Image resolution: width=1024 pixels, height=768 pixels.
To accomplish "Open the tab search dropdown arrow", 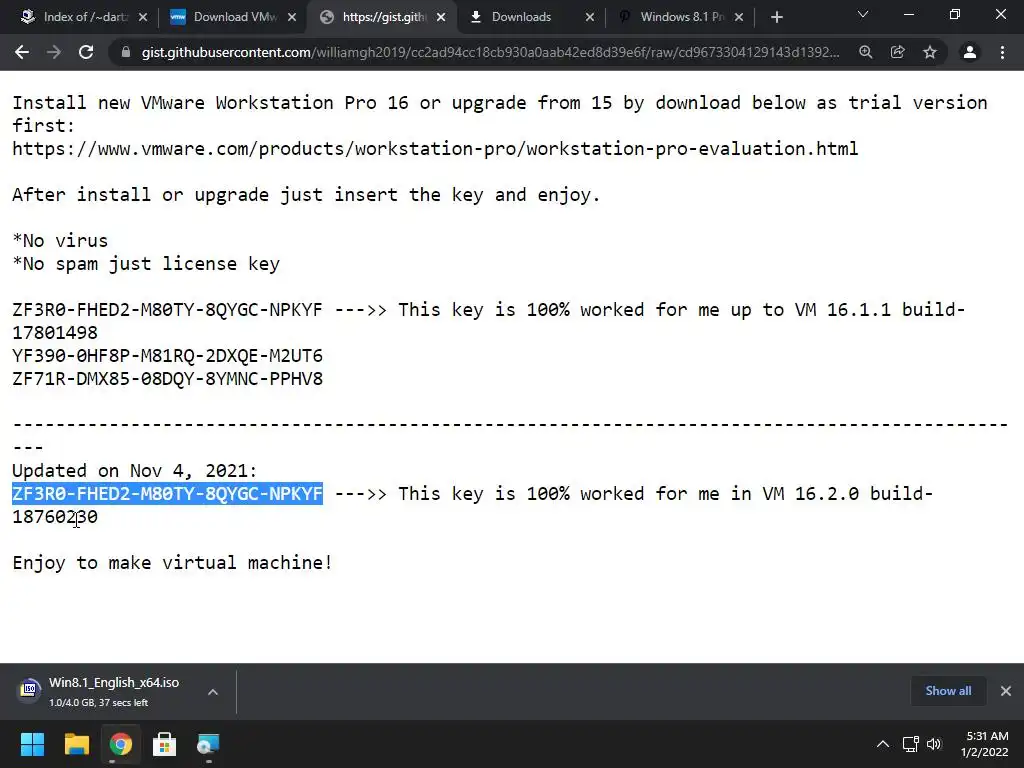I will coord(863,14).
